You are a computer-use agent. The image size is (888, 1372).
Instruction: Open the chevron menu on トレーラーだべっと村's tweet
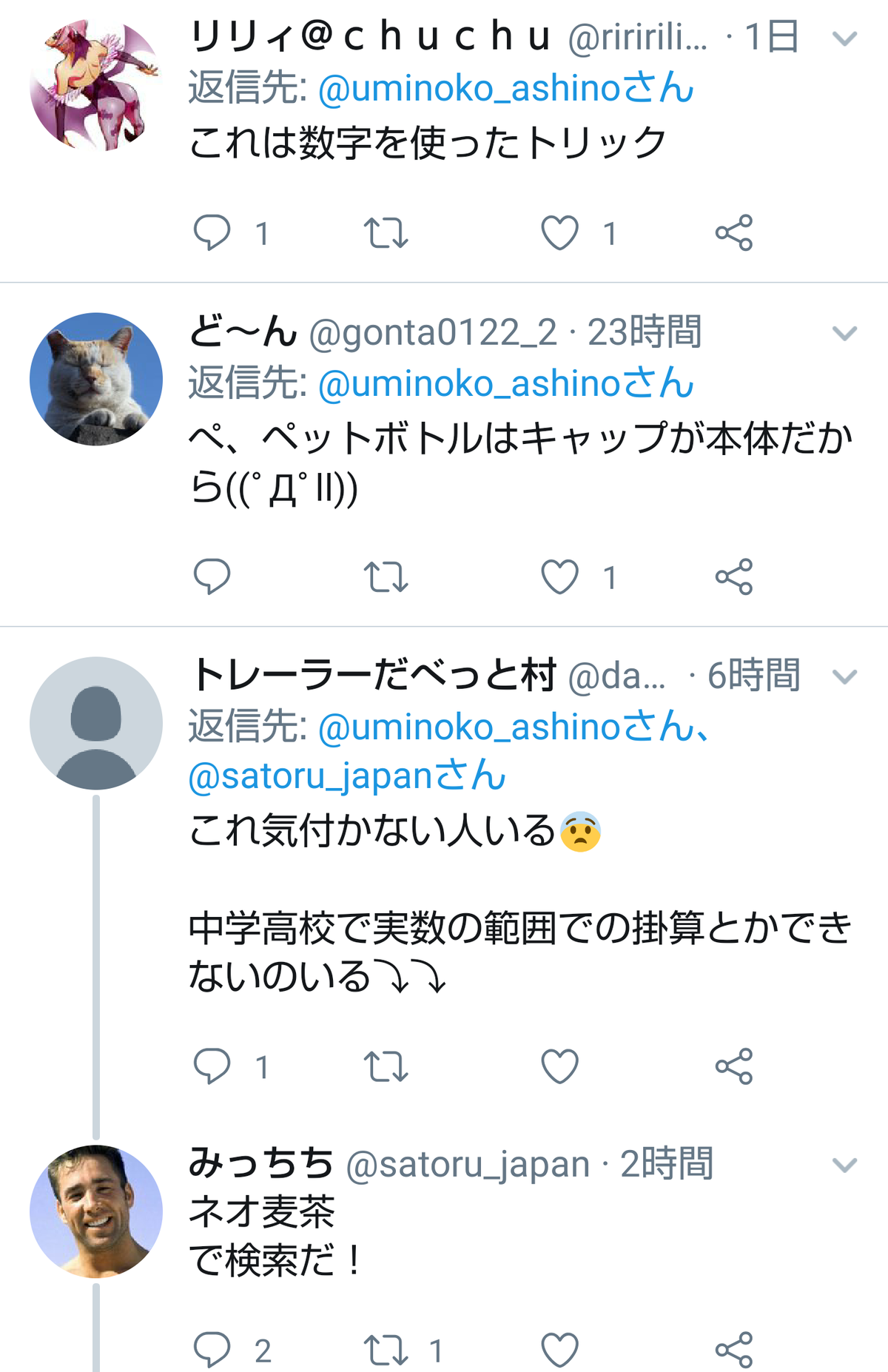[844, 677]
